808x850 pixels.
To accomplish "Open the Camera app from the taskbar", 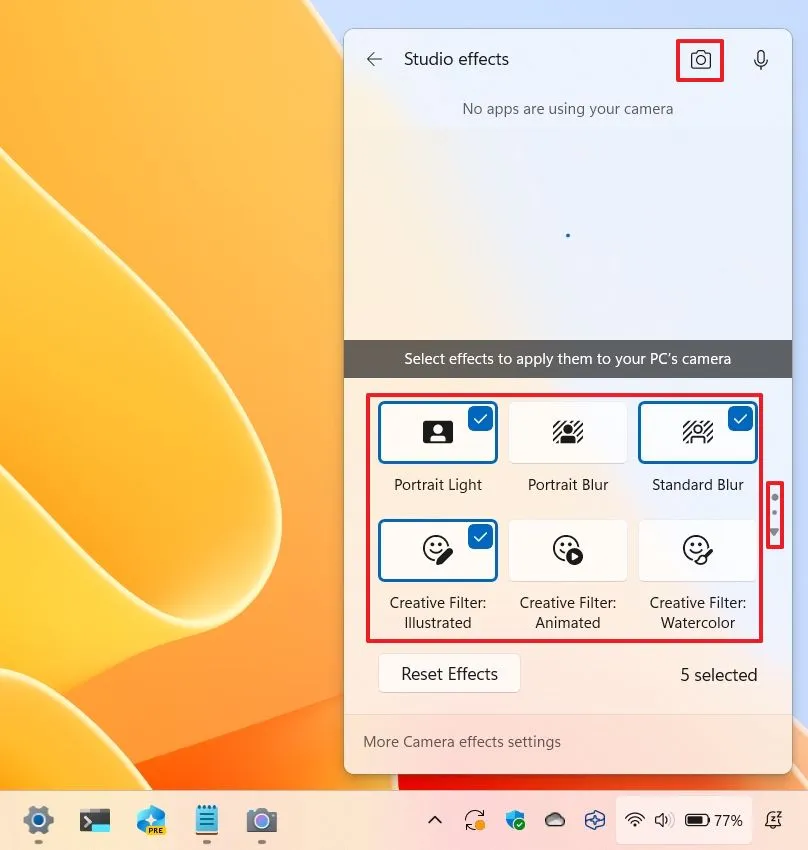I will tap(261, 821).
